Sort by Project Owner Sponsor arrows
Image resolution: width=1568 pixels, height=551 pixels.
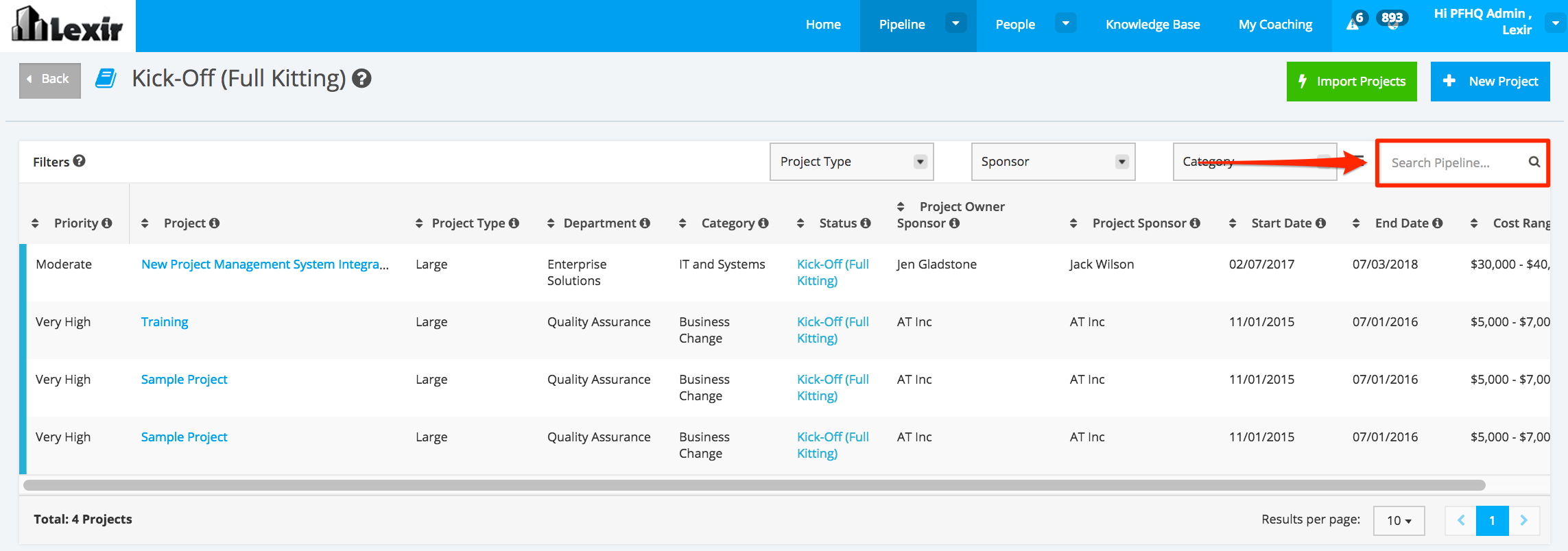click(x=901, y=207)
